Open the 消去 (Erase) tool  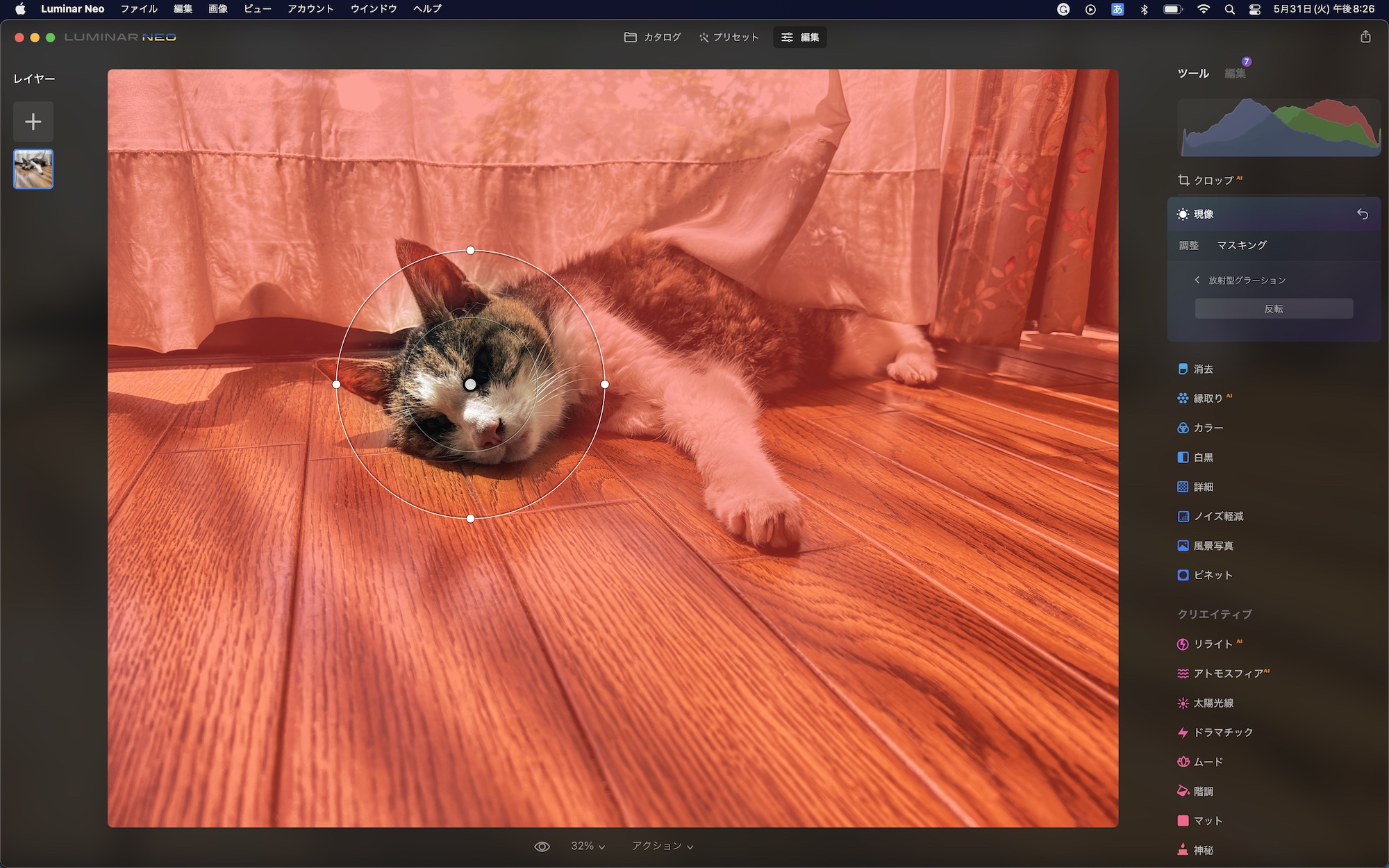(x=1202, y=369)
